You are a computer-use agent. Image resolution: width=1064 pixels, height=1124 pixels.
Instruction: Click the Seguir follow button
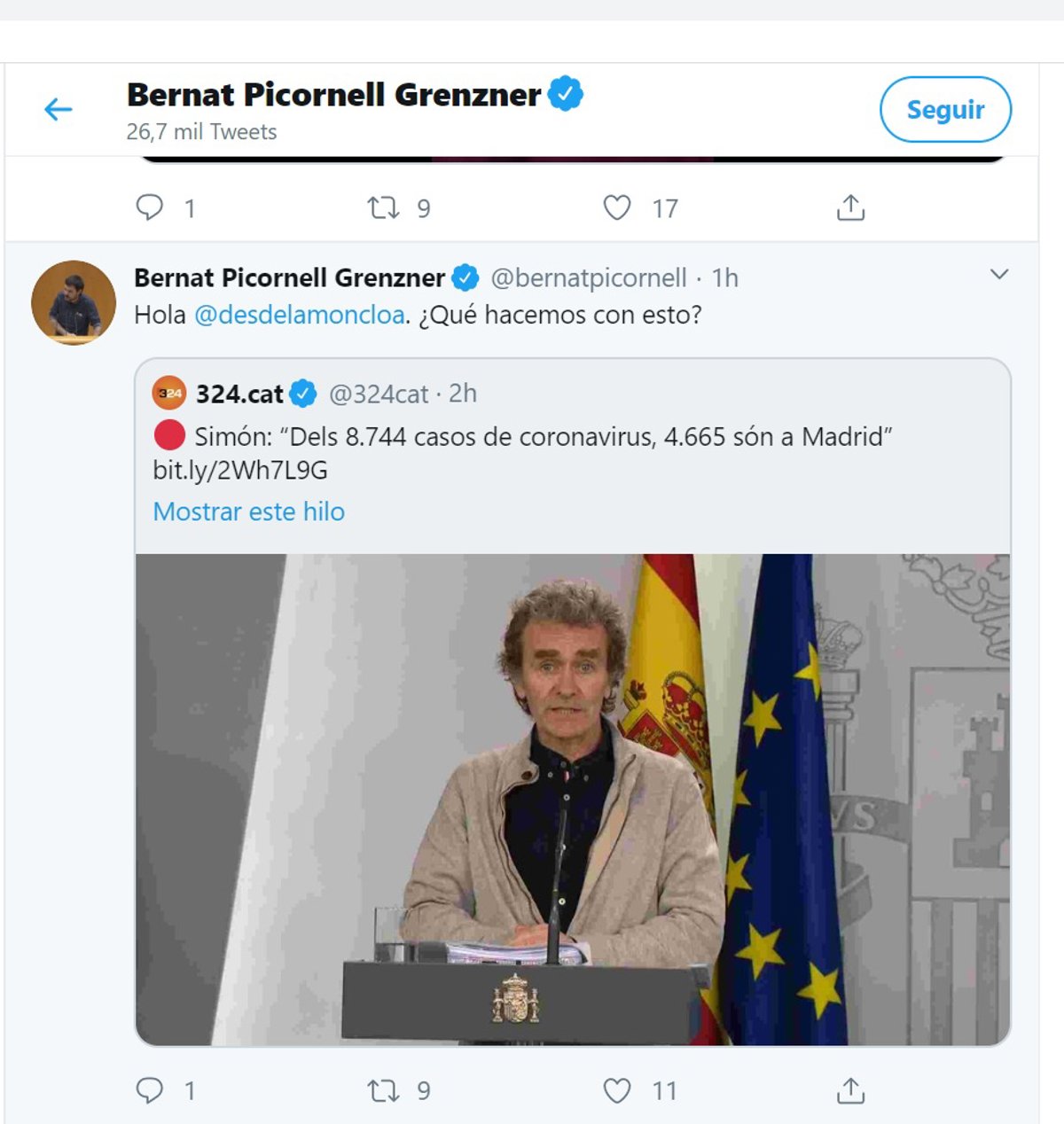tap(944, 109)
